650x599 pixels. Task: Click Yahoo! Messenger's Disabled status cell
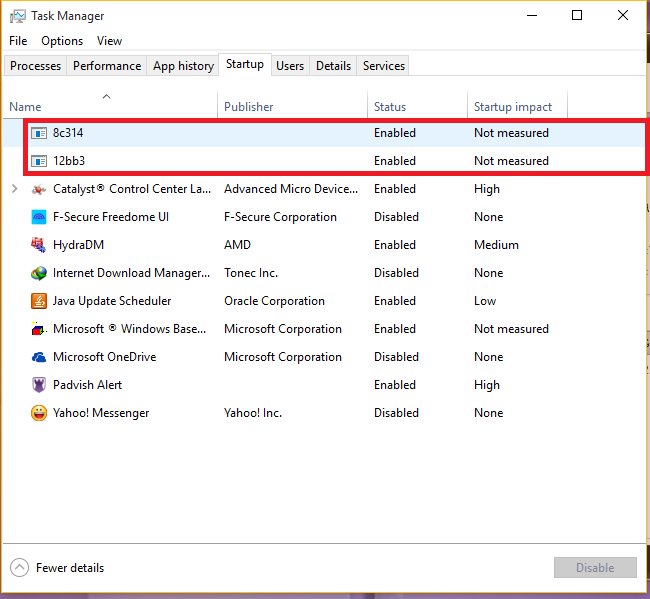pyautogui.click(x=396, y=413)
